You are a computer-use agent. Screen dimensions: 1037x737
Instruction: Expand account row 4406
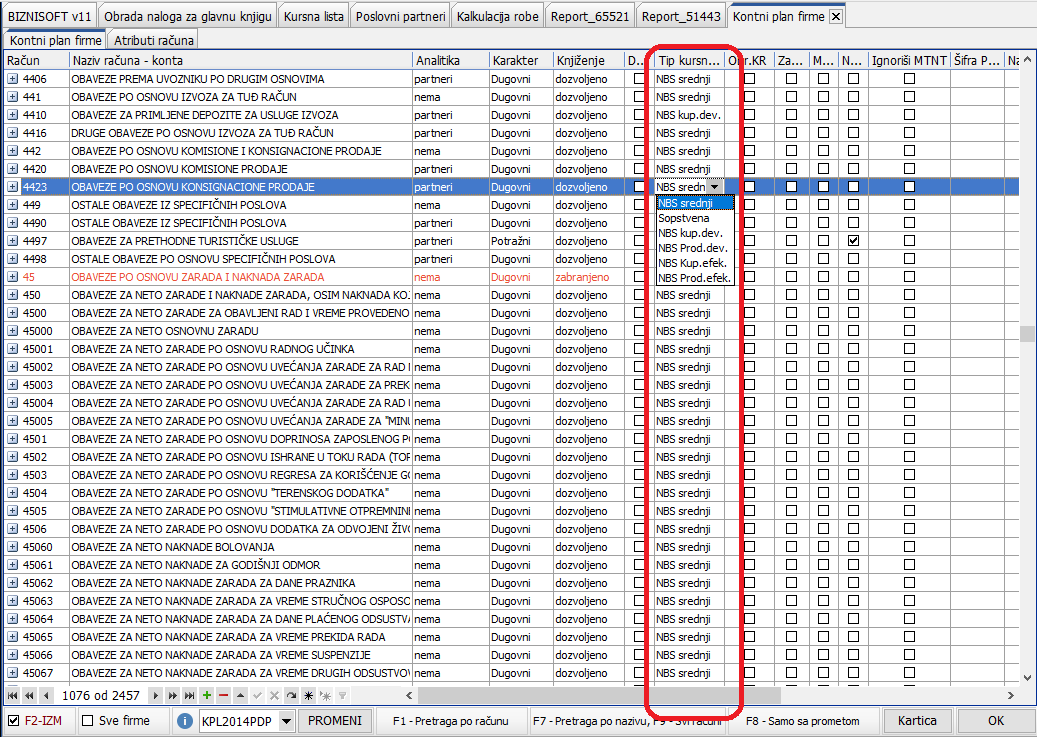13,79
